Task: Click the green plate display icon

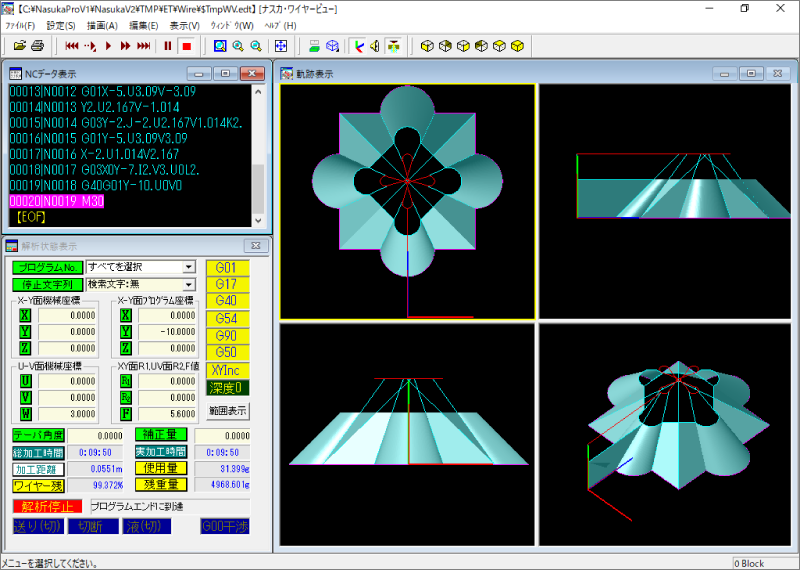Action: [x=314, y=46]
